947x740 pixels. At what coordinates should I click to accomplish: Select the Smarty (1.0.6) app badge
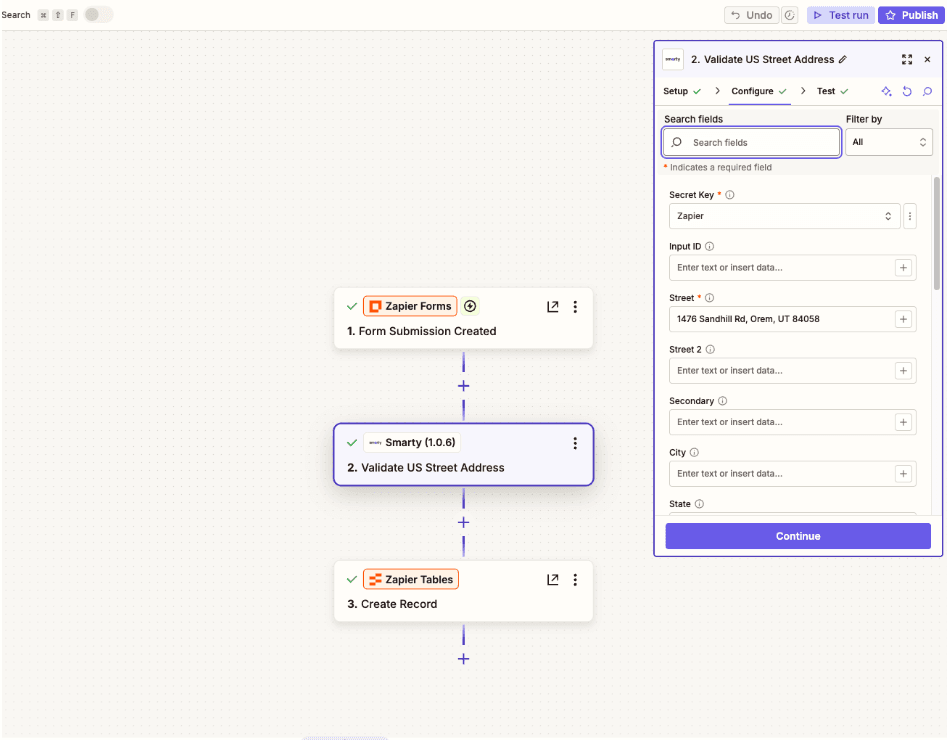pyautogui.click(x=412, y=443)
